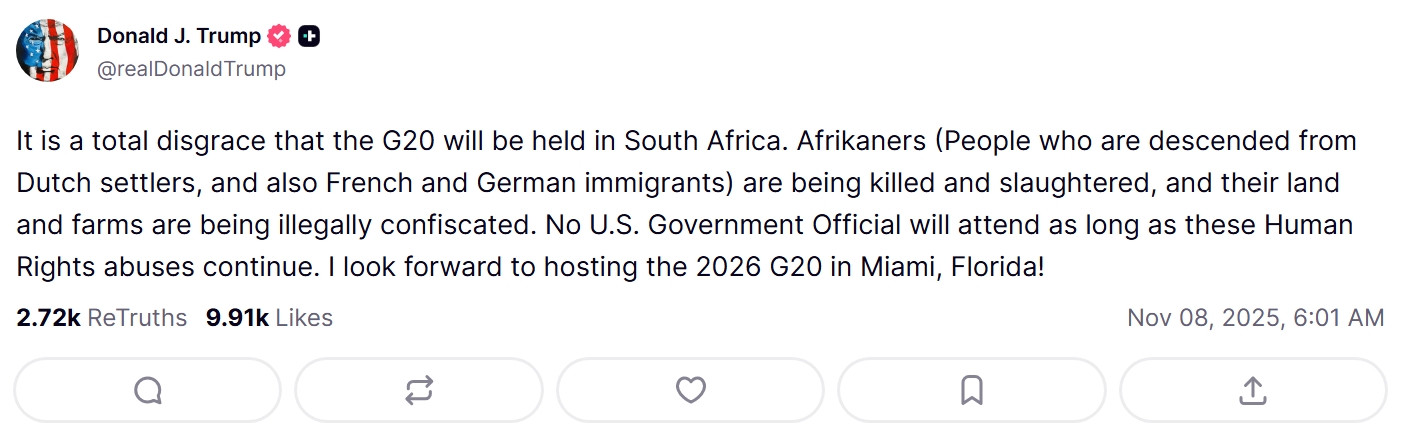Open the share upload icon
1404x444 pixels.
[x=1252, y=390]
